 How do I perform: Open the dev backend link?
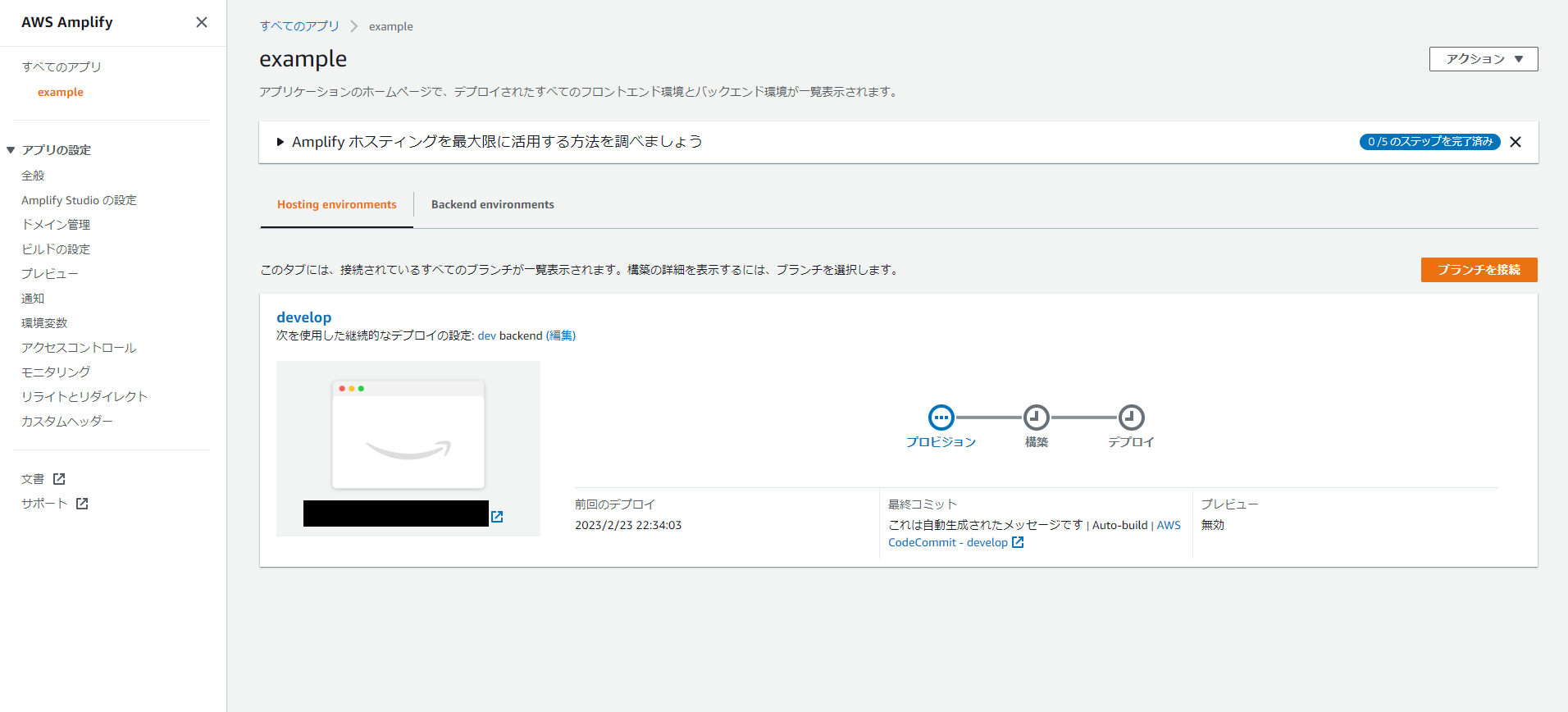coord(487,335)
